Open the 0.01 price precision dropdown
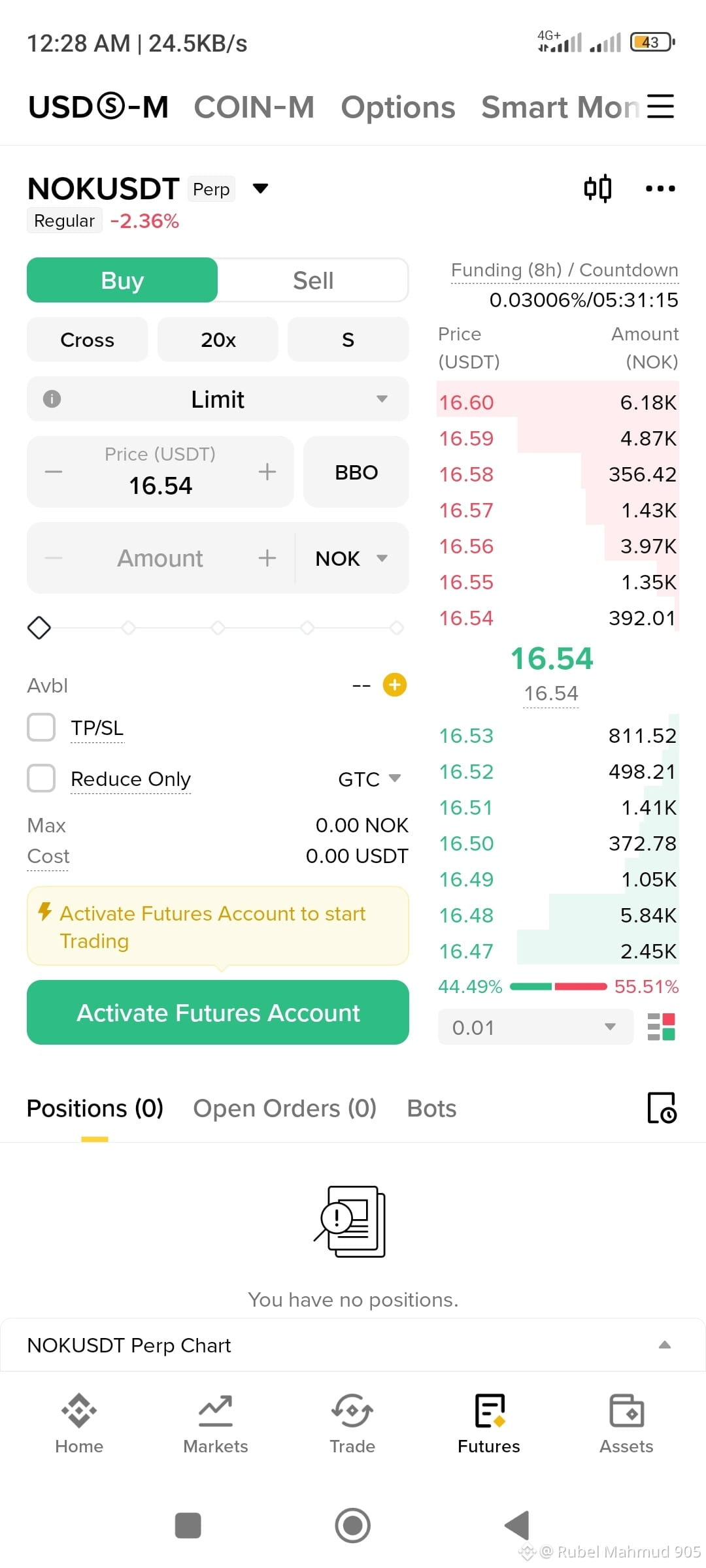706x1568 pixels. tap(535, 1027)
